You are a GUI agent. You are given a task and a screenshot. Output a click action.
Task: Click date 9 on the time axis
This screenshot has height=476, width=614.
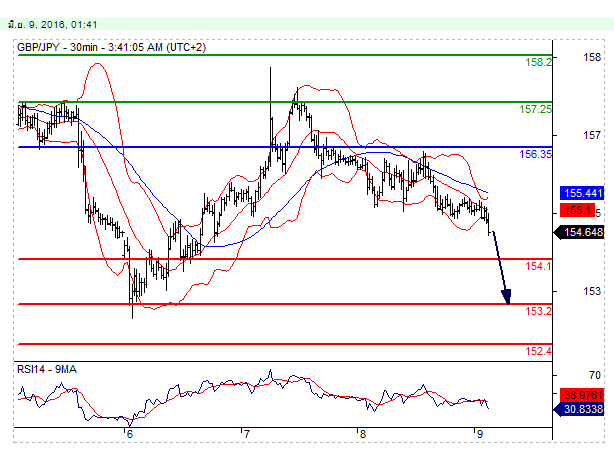click(479, 434)
